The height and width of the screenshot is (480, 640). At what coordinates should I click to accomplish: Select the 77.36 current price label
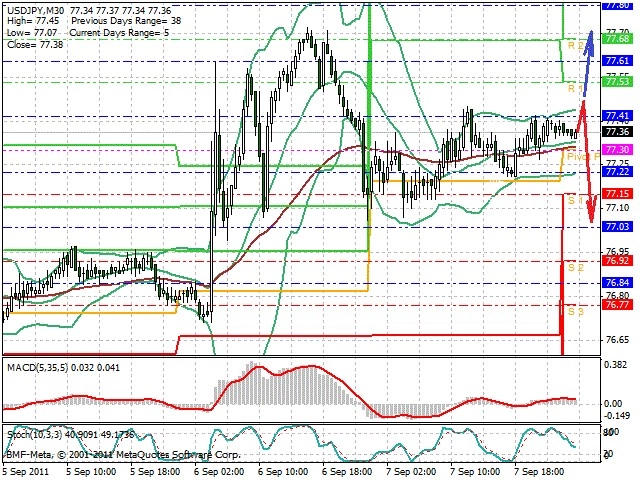(x=618, y=132)
